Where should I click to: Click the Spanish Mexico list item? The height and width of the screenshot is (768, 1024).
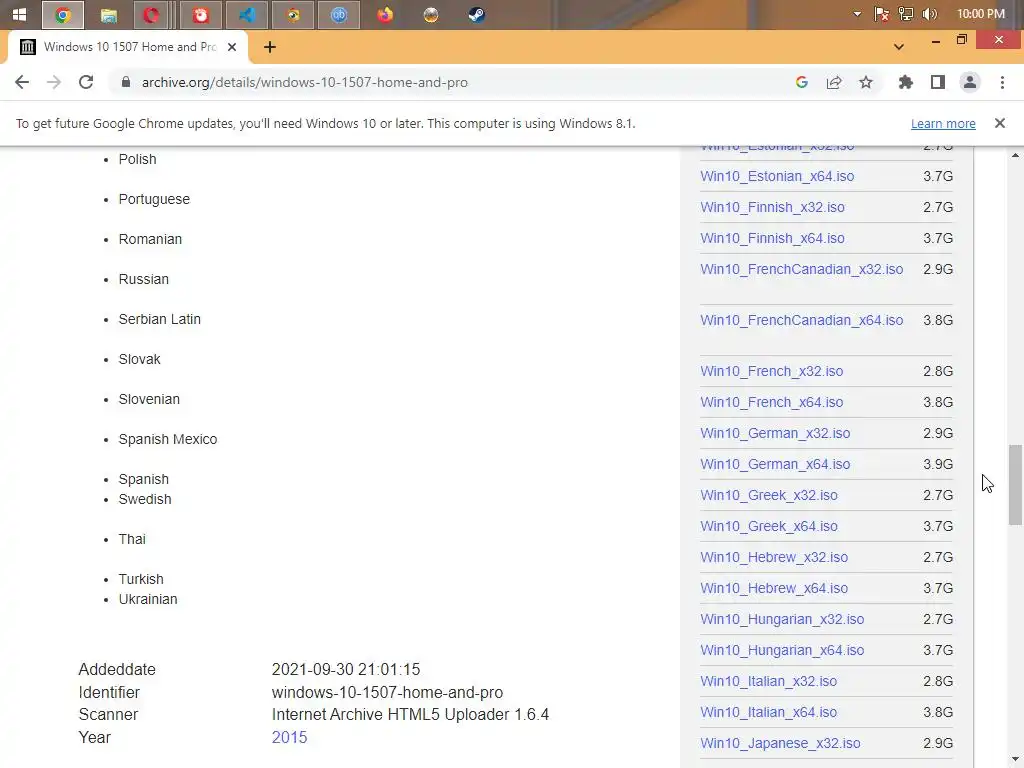coord(168,440)
